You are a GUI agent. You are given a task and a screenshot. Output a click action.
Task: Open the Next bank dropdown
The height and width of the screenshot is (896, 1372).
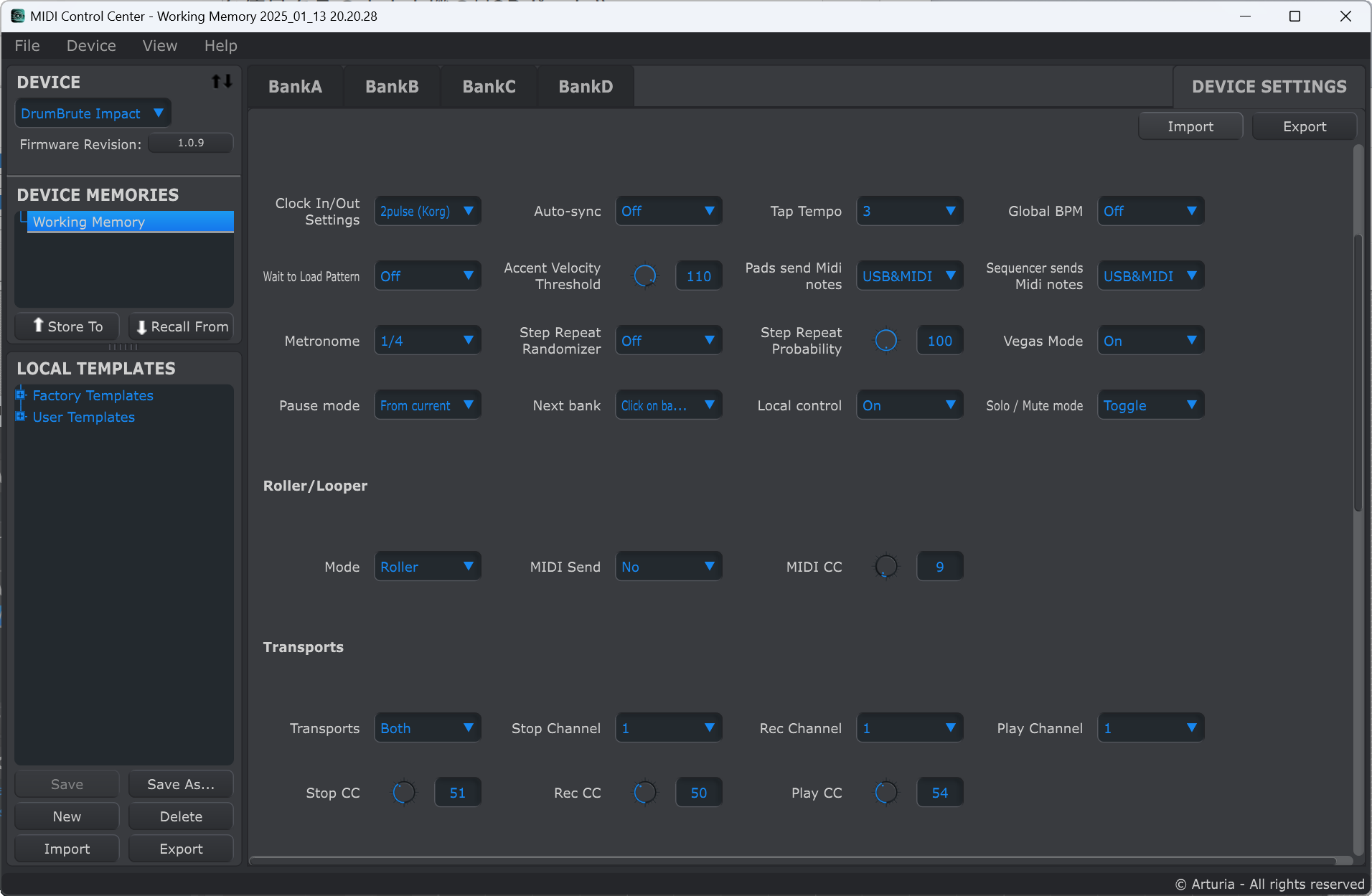[x=669, y=405]
